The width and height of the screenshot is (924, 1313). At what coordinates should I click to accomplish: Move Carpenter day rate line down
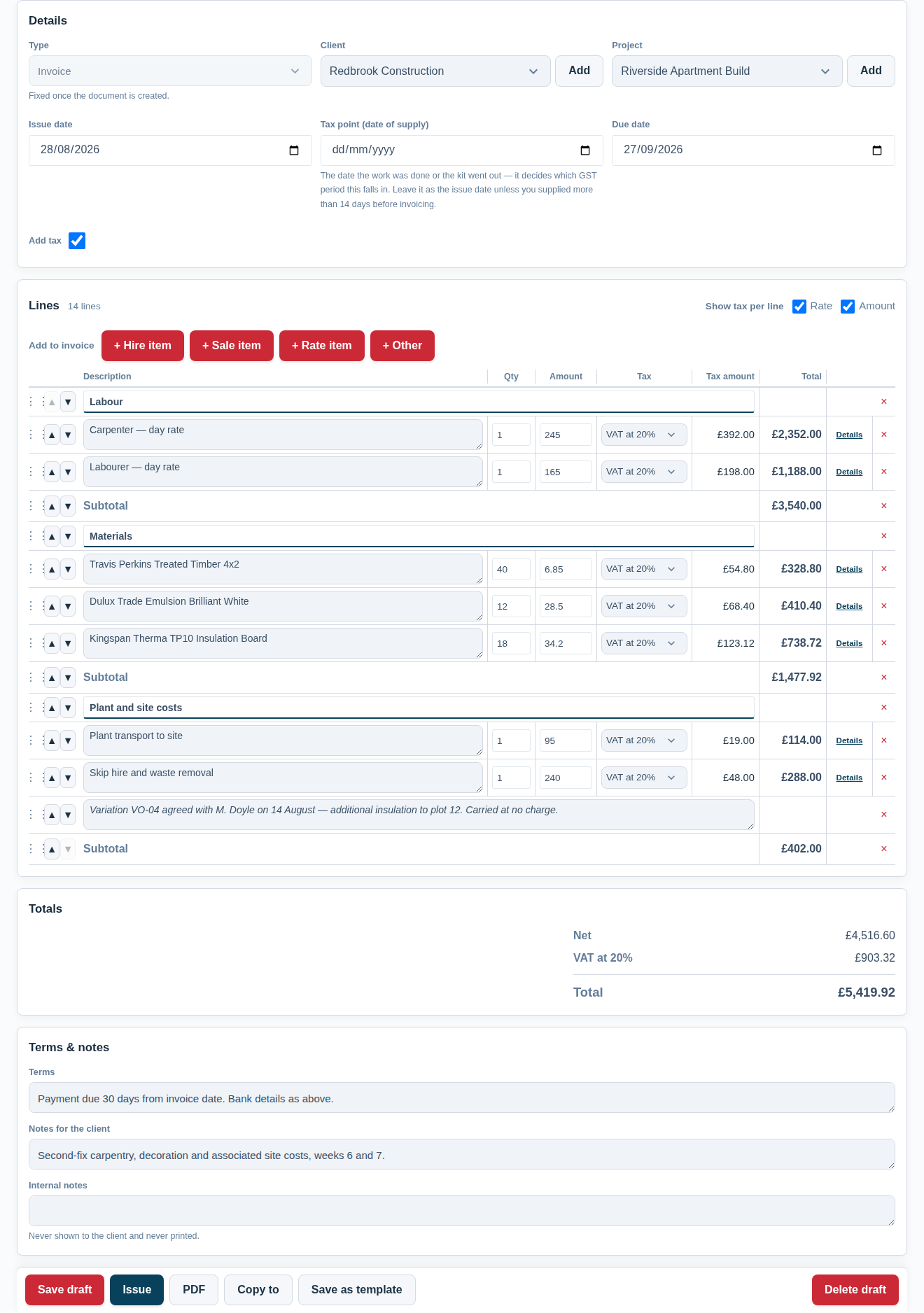[68, 435]
